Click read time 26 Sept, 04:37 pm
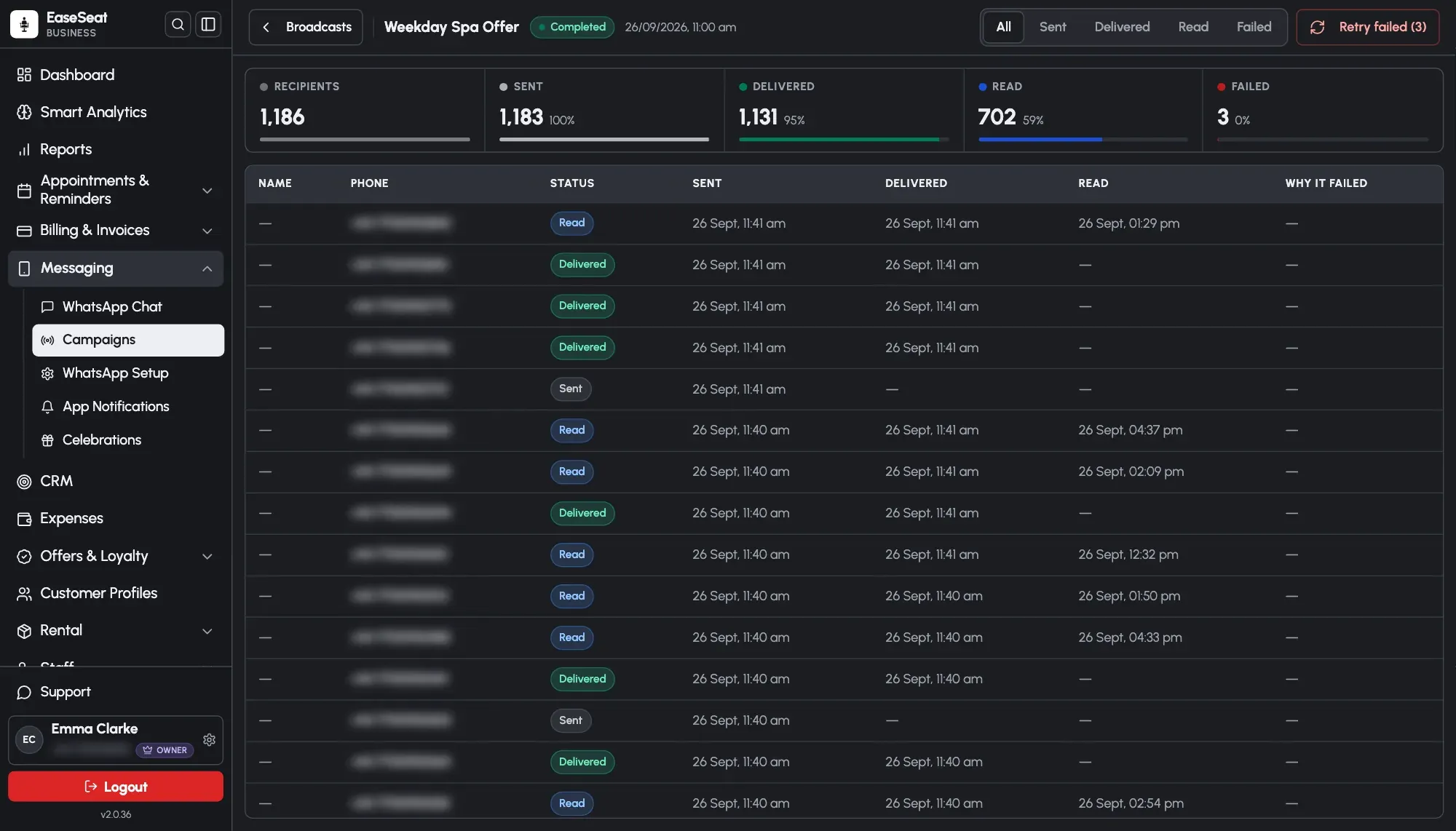This screenshot has height=831, width=1456. pyautogui.click(x=1130, y=430)
